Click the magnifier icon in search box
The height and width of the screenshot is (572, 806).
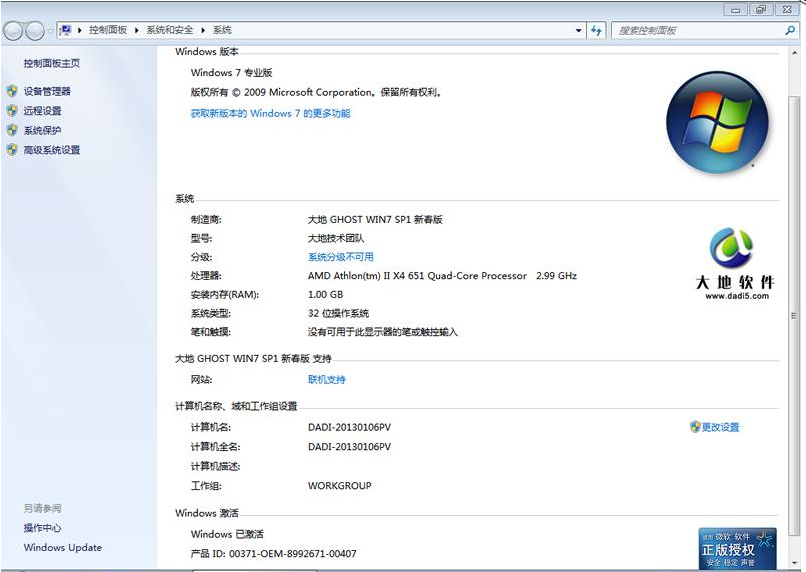tap(790, 31)
